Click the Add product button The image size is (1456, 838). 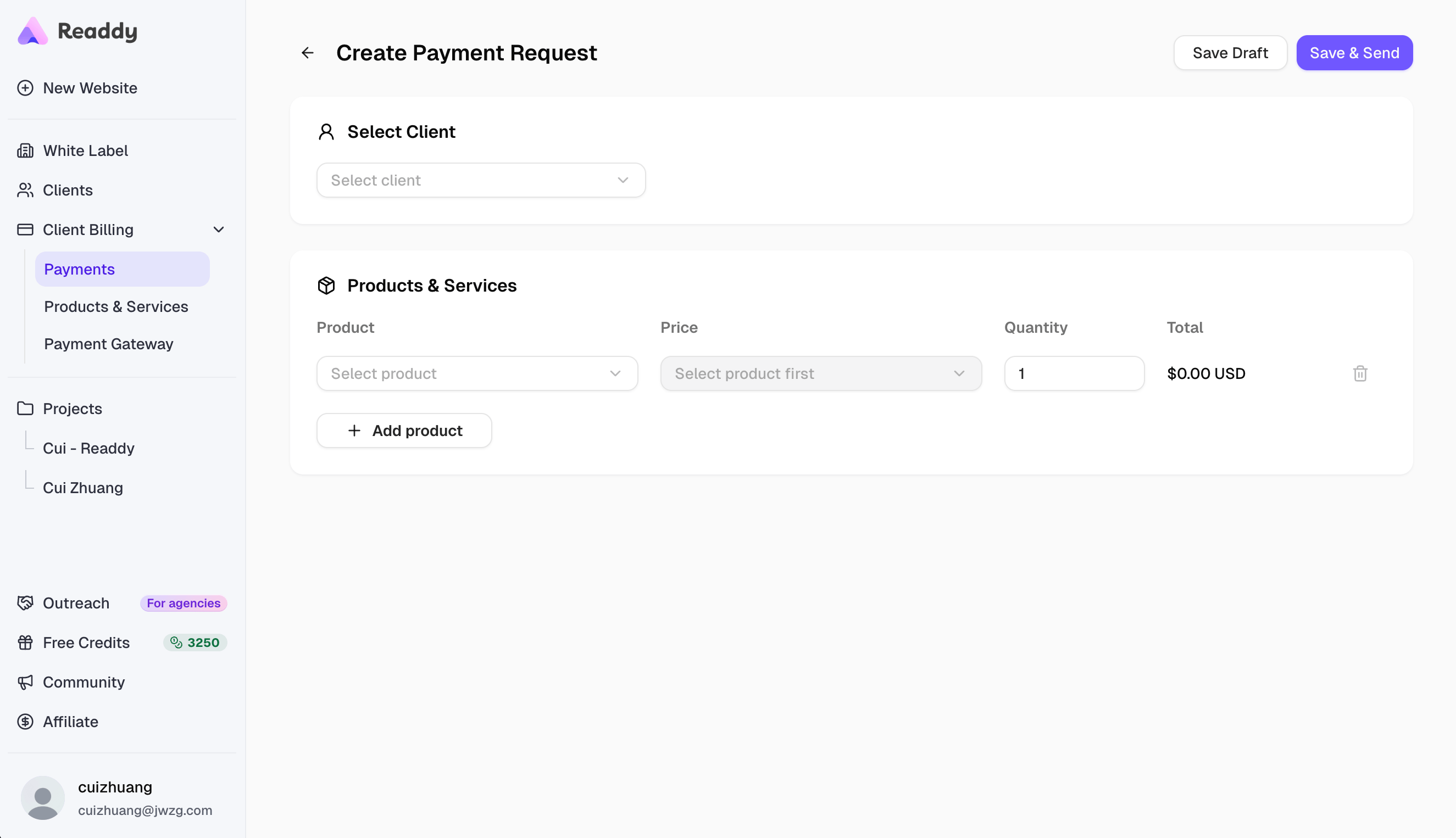click(404, 431)
